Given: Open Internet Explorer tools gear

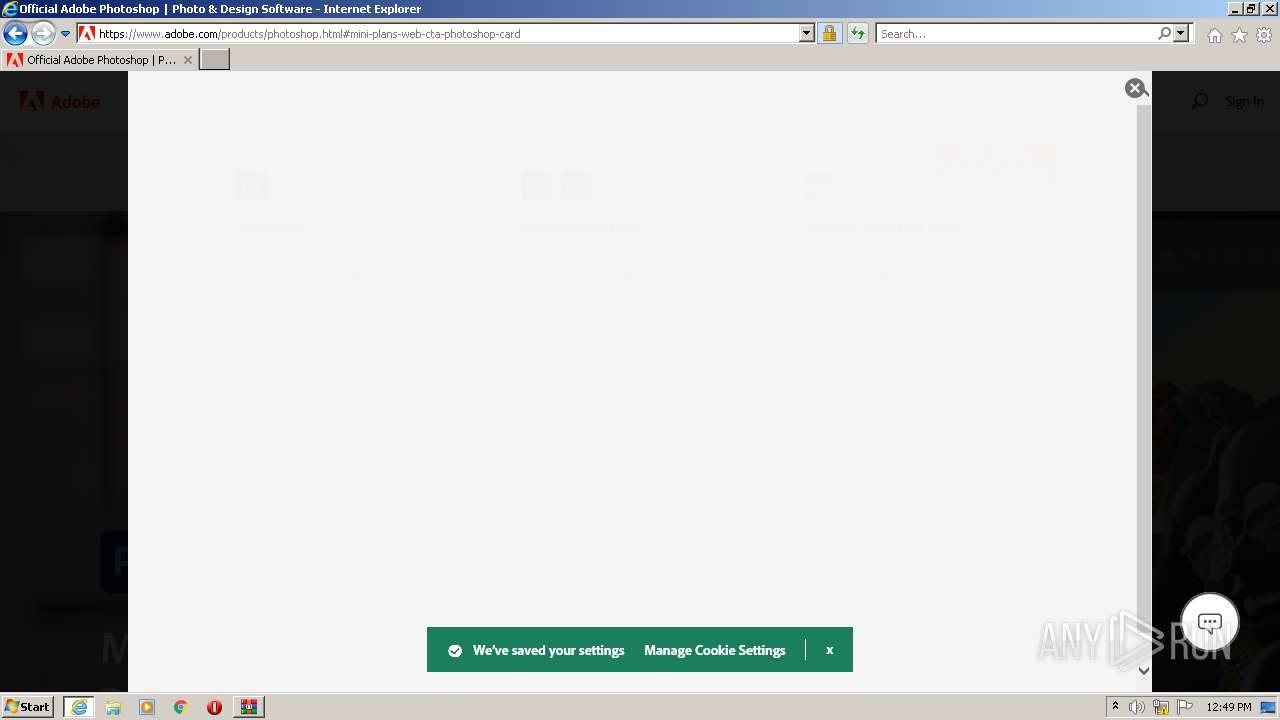Looking at the screenshot, I should coord(1264,35).
